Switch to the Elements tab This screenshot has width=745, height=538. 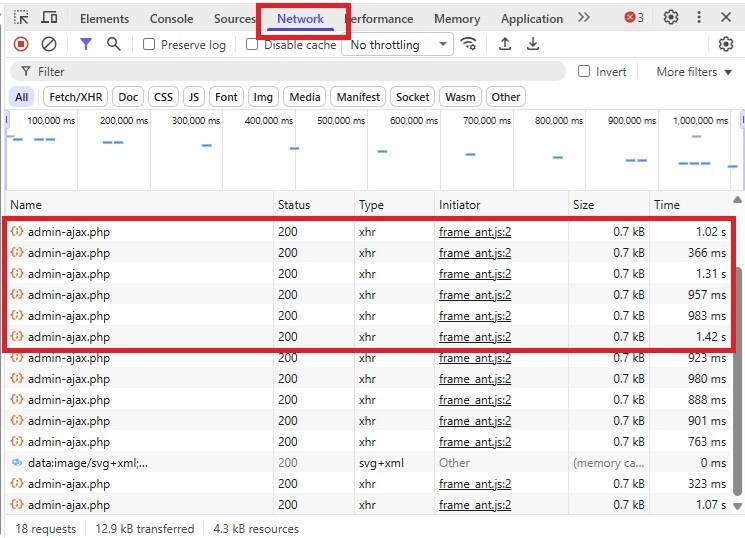pyautogui.click(x=105, y=19)
